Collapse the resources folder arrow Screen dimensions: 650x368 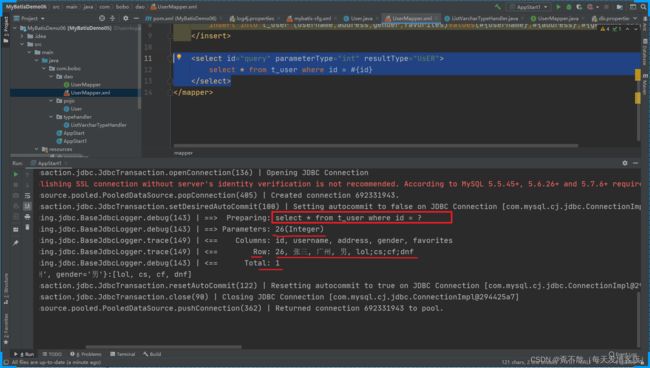37,149
